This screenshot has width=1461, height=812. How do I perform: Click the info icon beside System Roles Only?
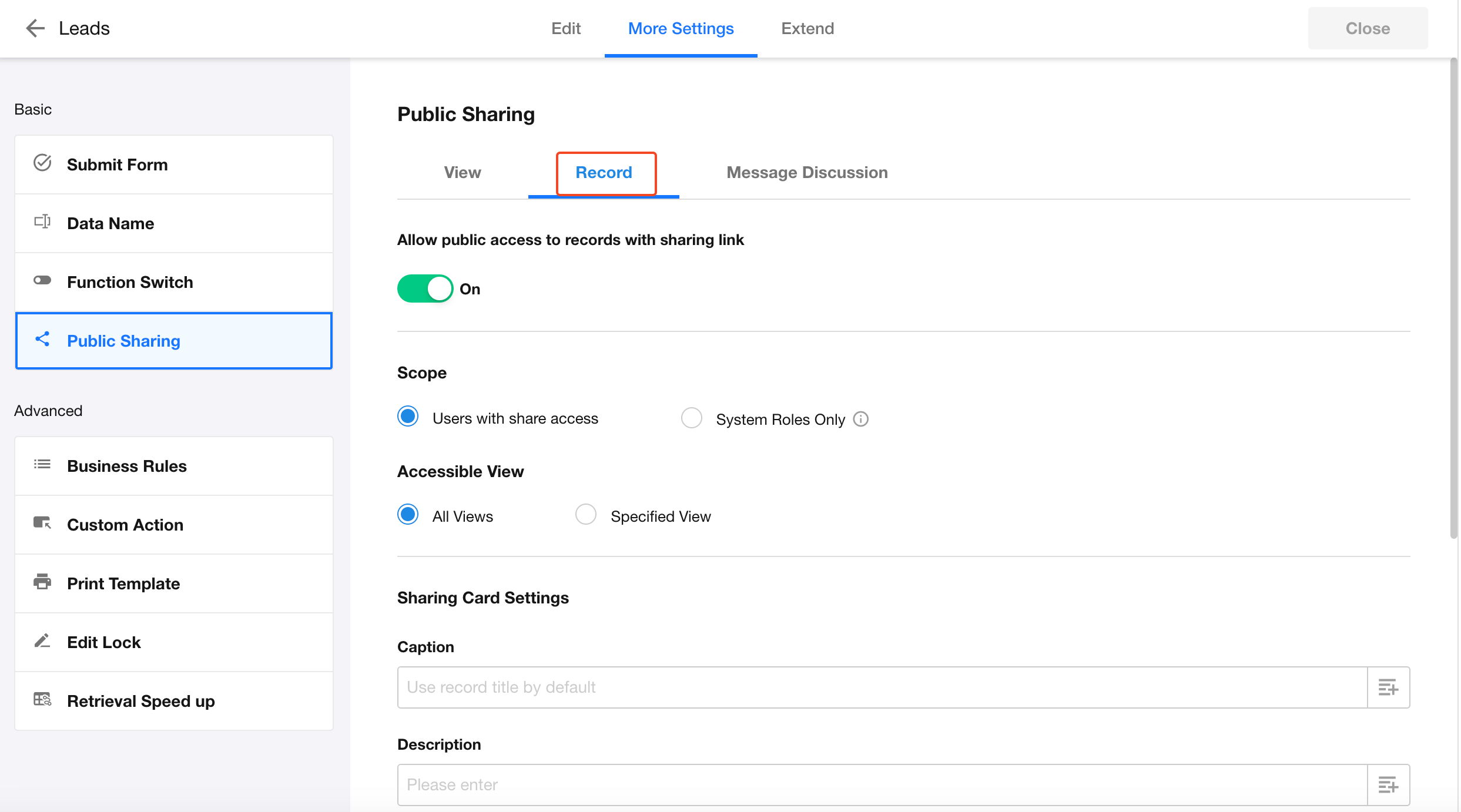click(860, 419)
